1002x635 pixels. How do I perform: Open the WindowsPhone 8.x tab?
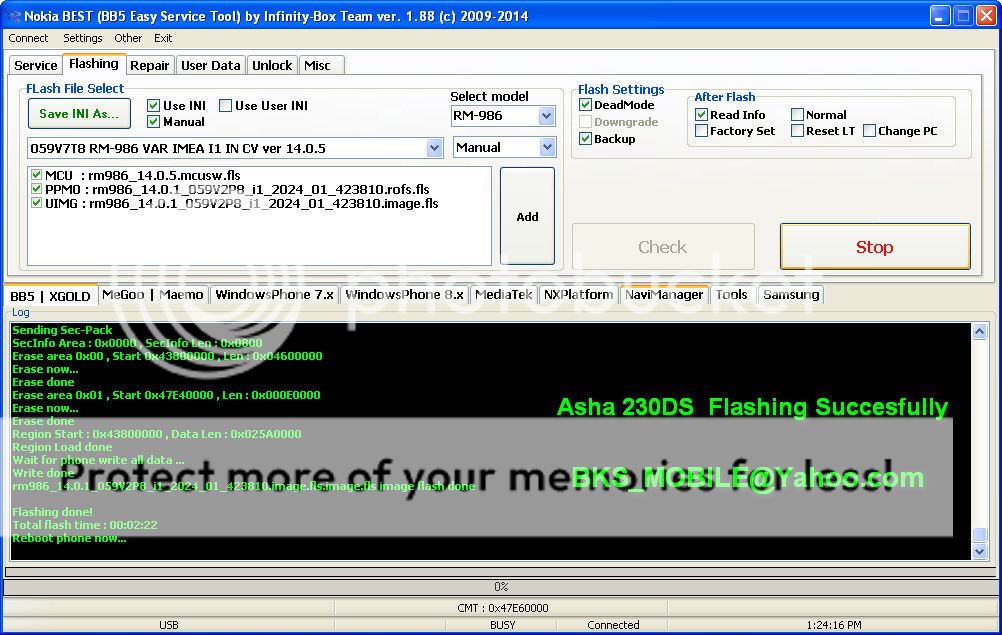pos(405,295)
